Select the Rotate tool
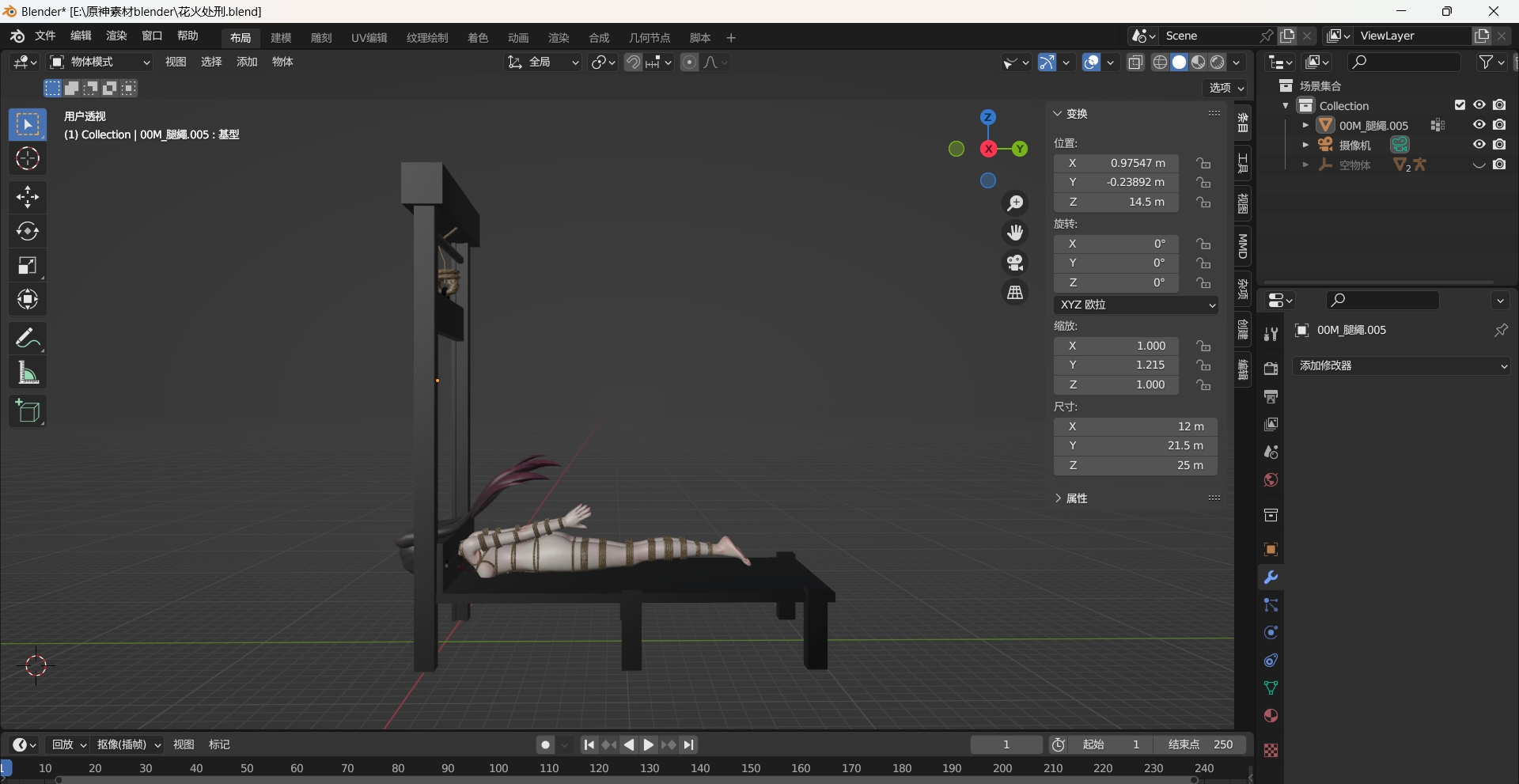The image size is (1519, 784). point(28,231)
